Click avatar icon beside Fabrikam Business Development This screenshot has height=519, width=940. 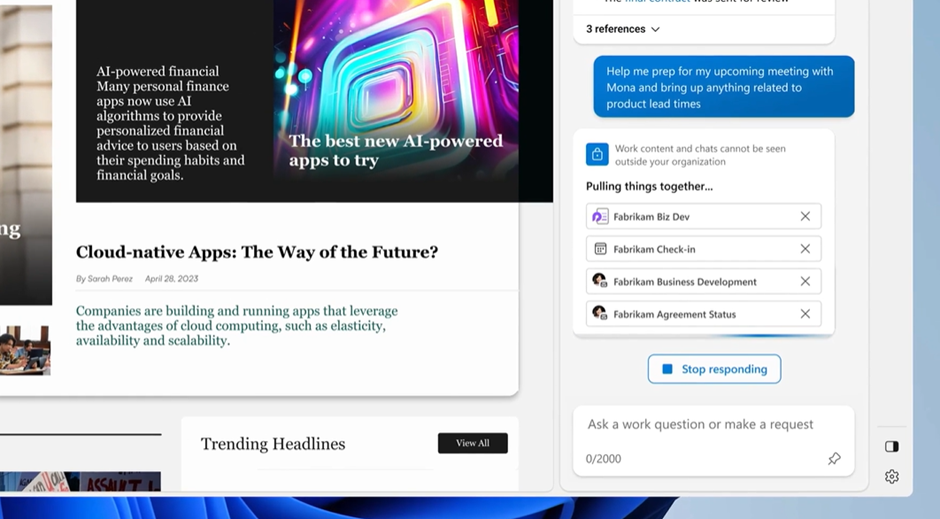[600, 282]
